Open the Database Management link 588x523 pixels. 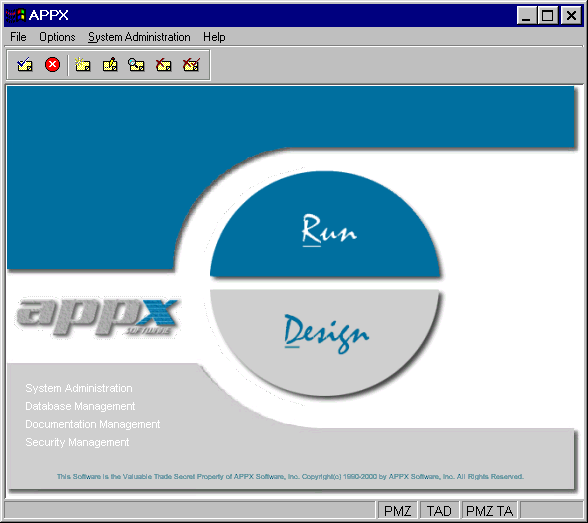(x=80, y=406)
